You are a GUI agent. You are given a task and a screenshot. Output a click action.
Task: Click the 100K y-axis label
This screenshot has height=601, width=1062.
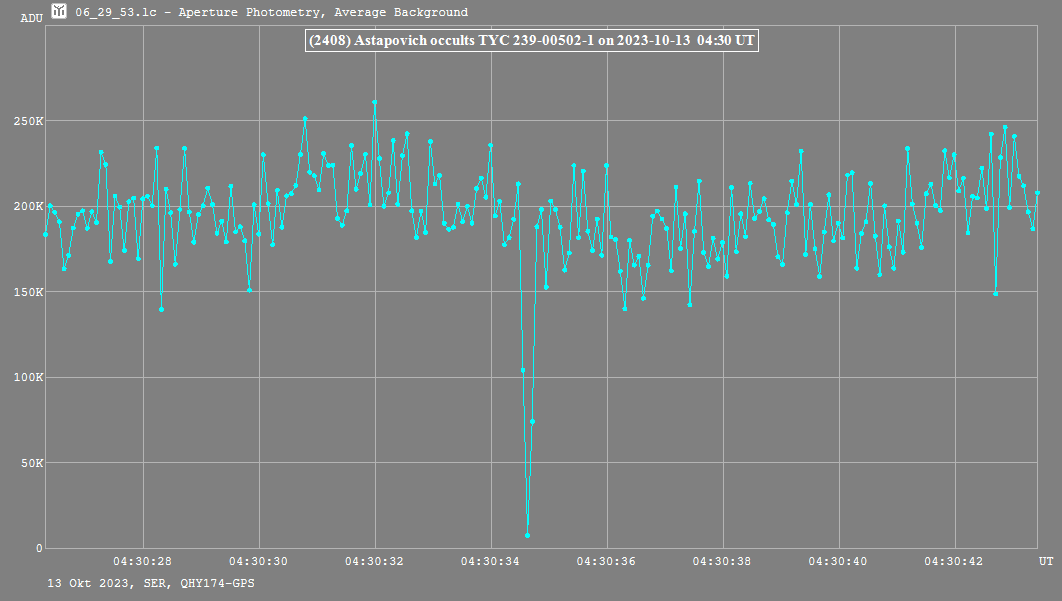coord(27,377)
